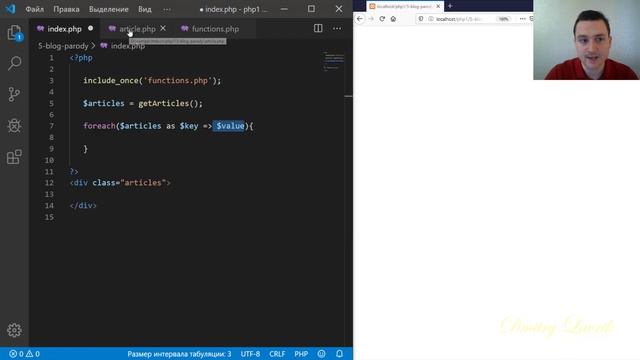Click the tracking protection shield icon
Screen dimensions: 640x360
point(421,19)
